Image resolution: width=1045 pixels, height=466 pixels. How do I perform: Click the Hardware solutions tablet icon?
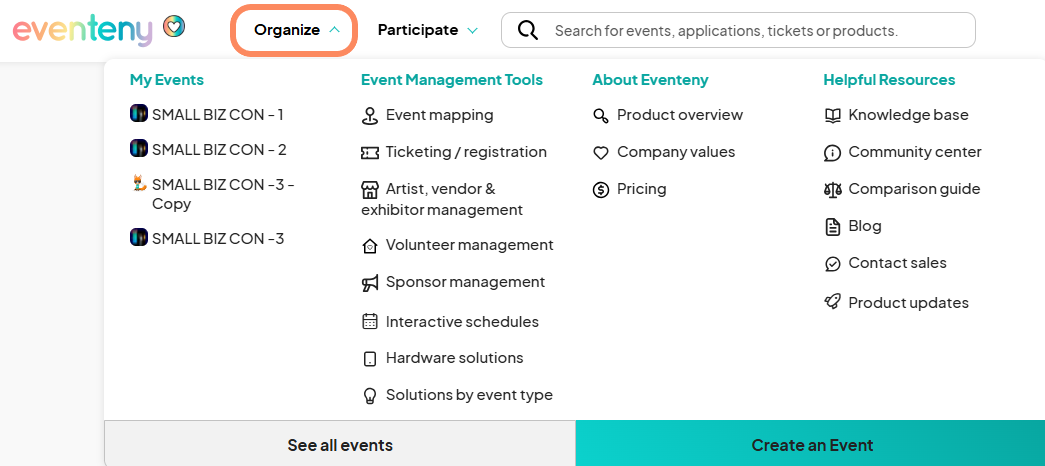point(369,359)
